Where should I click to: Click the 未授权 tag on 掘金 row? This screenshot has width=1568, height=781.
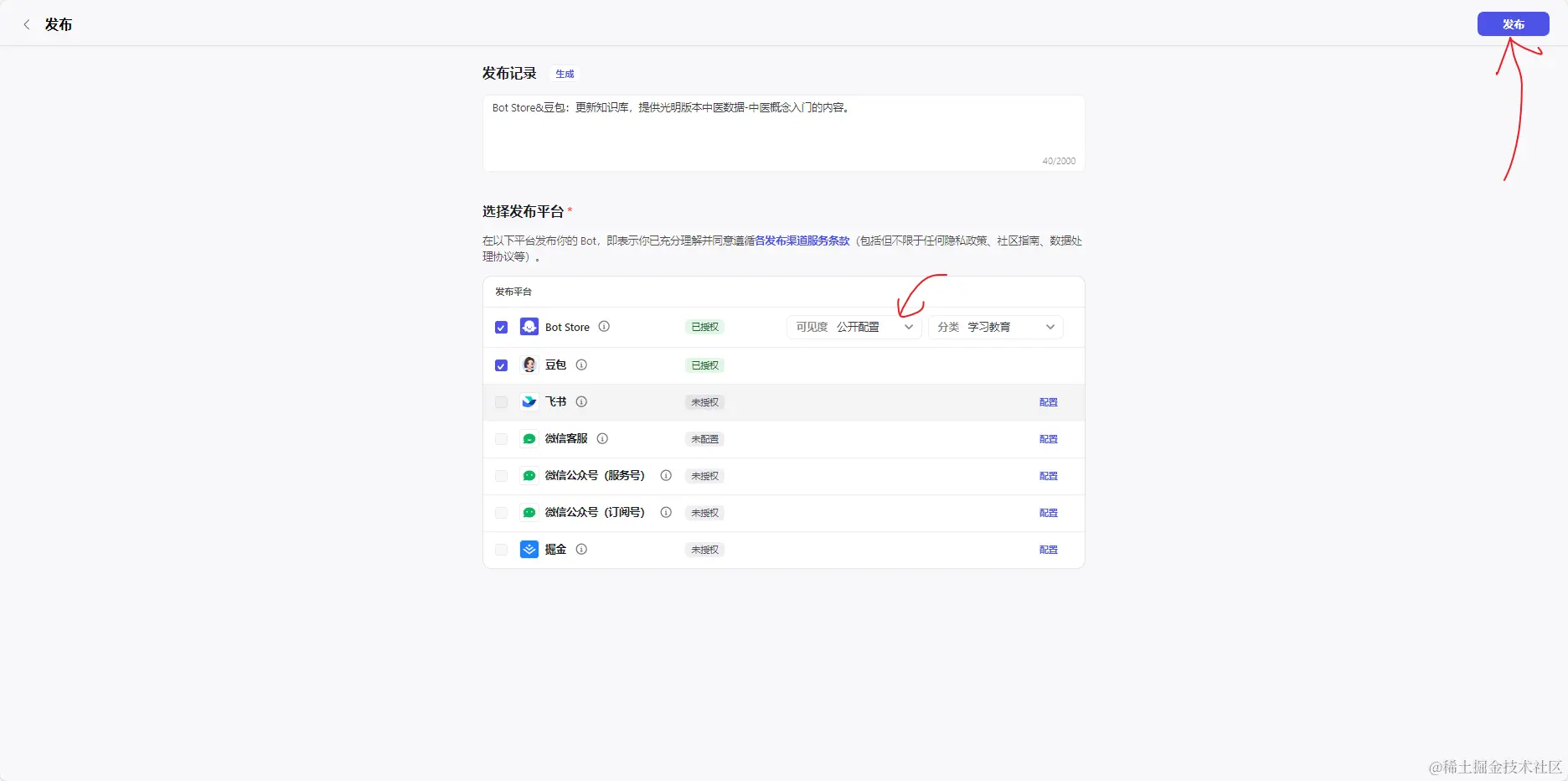(x=704, y=550)
